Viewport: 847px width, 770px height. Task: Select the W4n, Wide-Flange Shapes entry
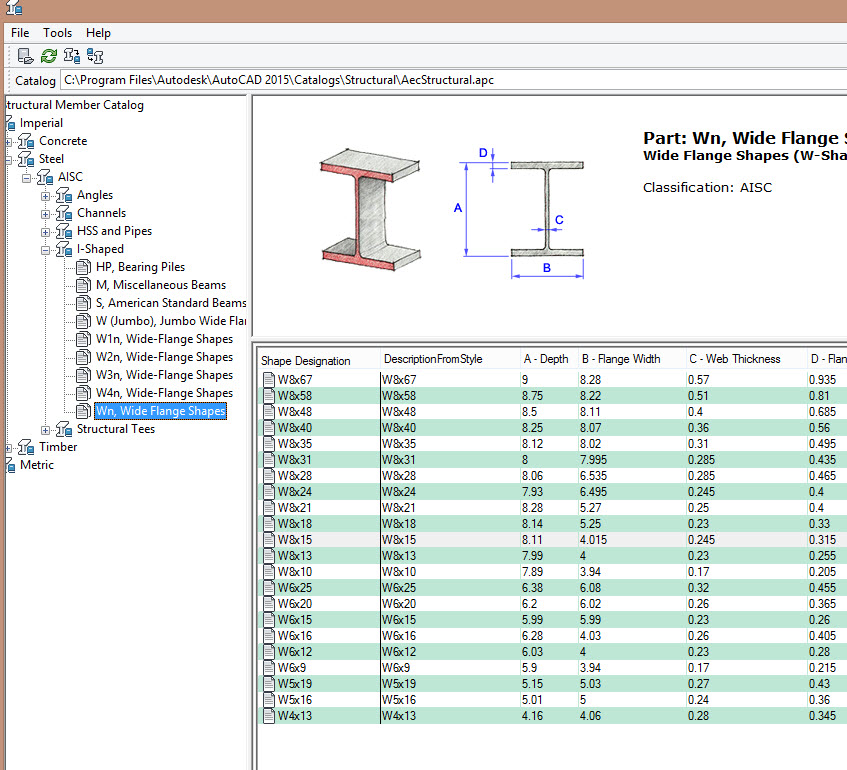[x=163, y=392]
